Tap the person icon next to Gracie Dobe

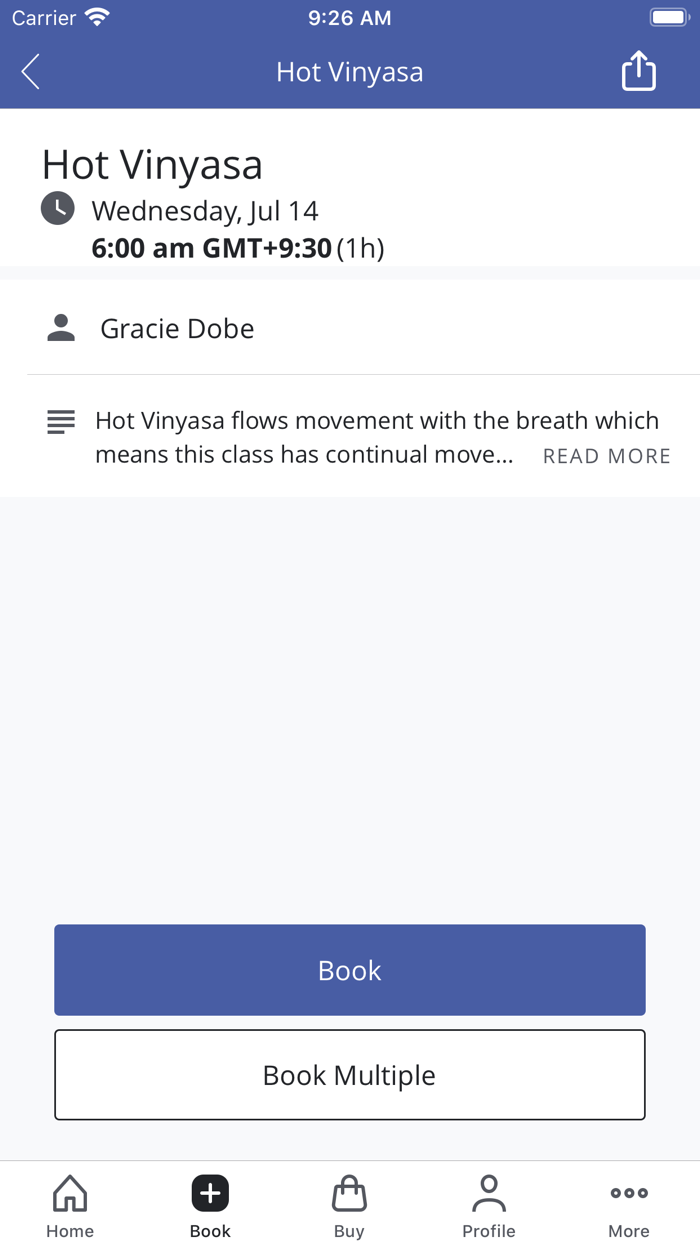pyautogui.click(x=60, y=327)
